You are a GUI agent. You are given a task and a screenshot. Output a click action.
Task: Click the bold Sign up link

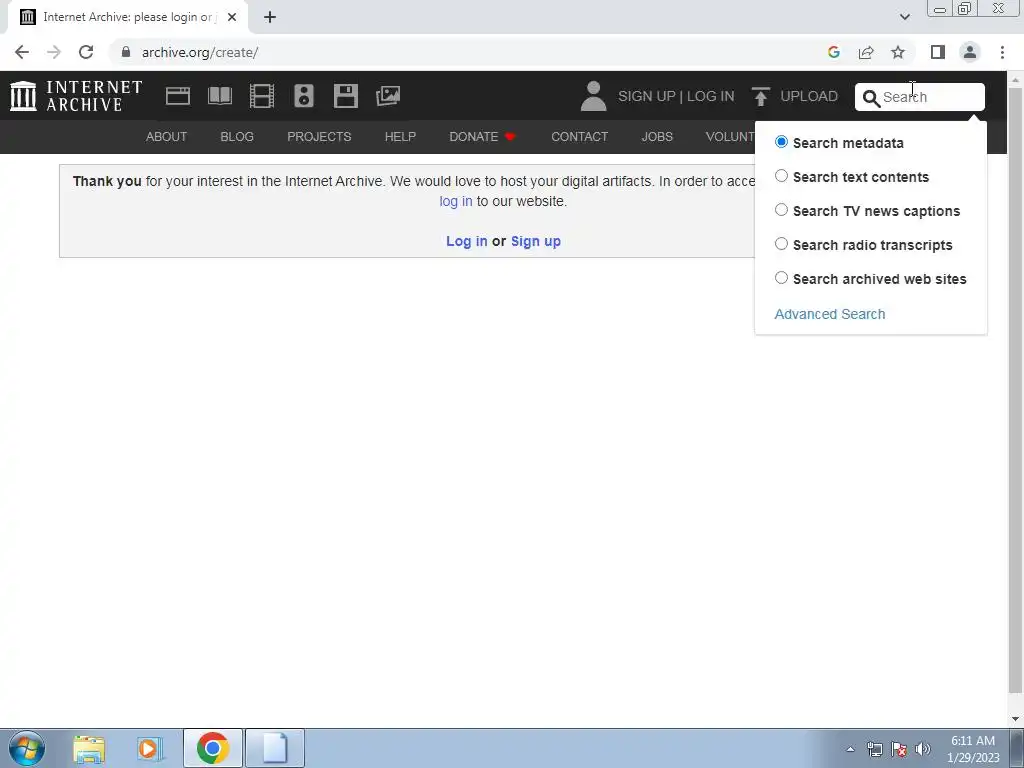[x=536, y=241]
